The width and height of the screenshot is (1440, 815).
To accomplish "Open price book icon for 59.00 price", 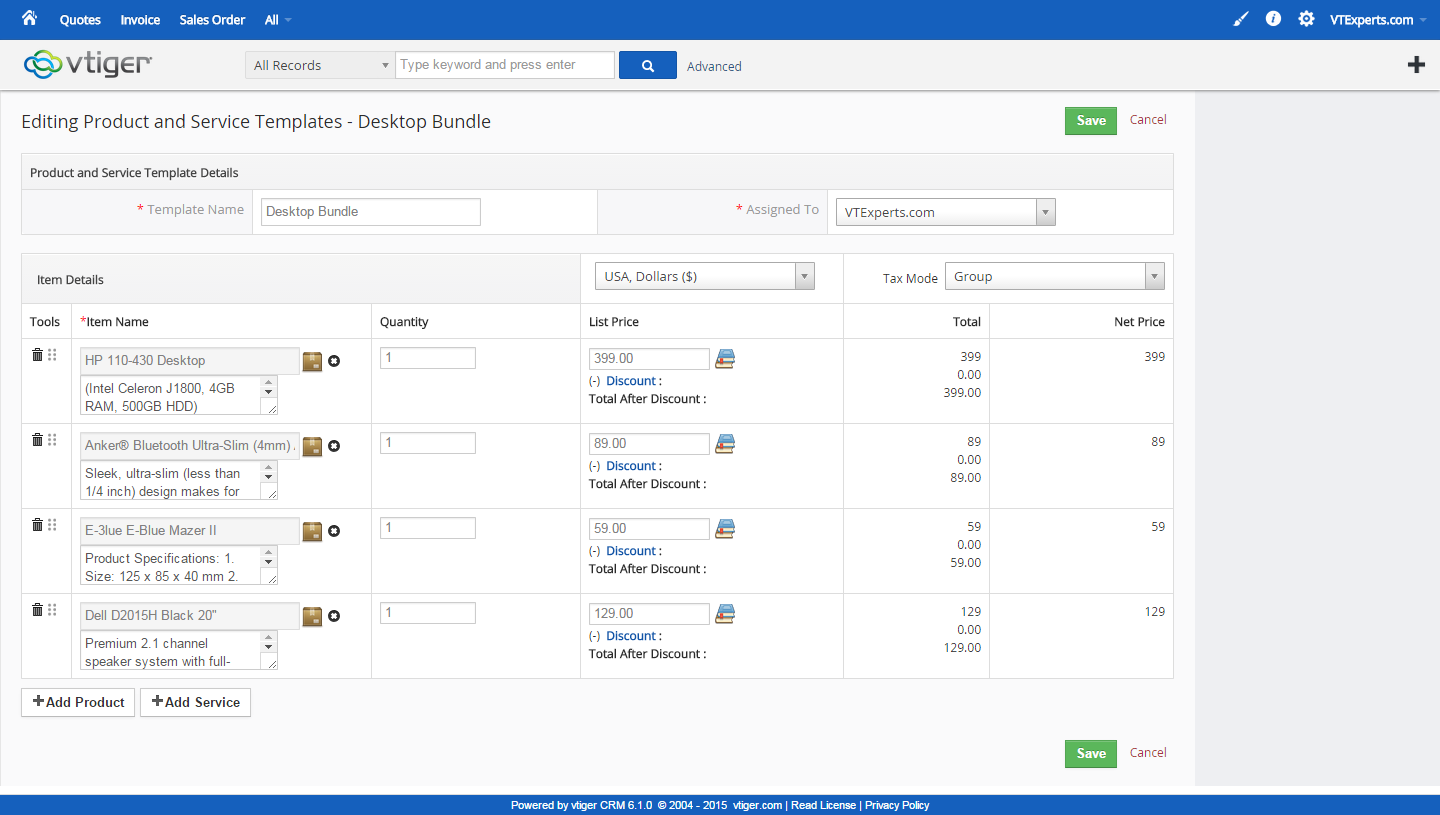I will 725,529.
